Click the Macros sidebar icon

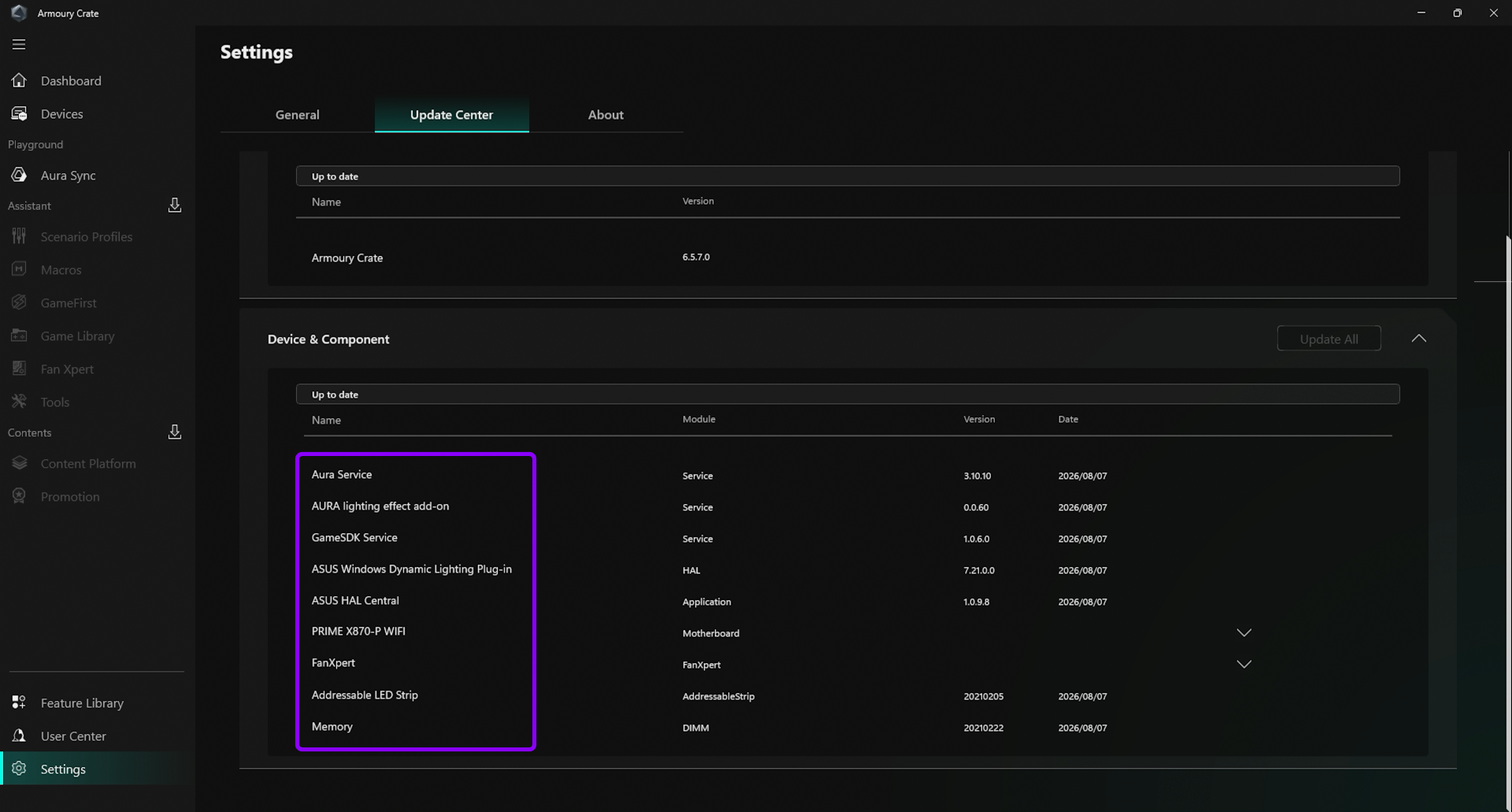point(19,269)
